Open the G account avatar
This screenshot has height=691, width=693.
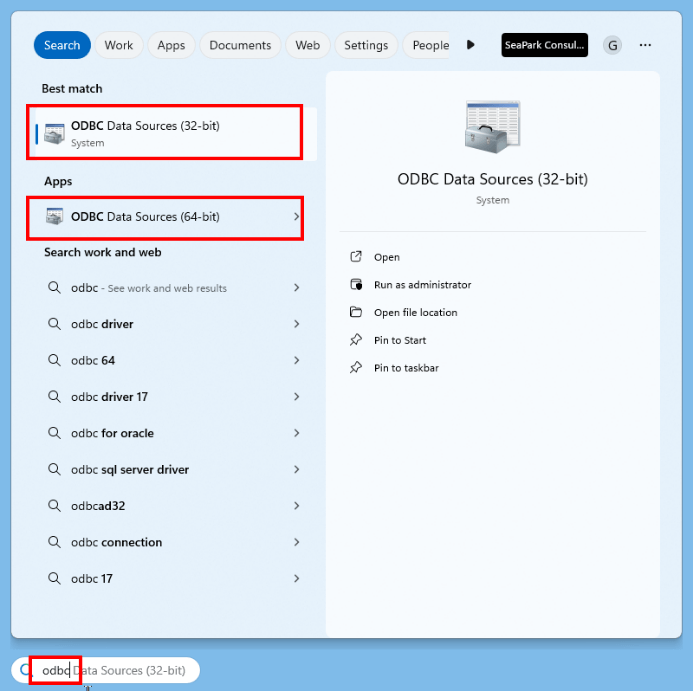click(612, 45)
